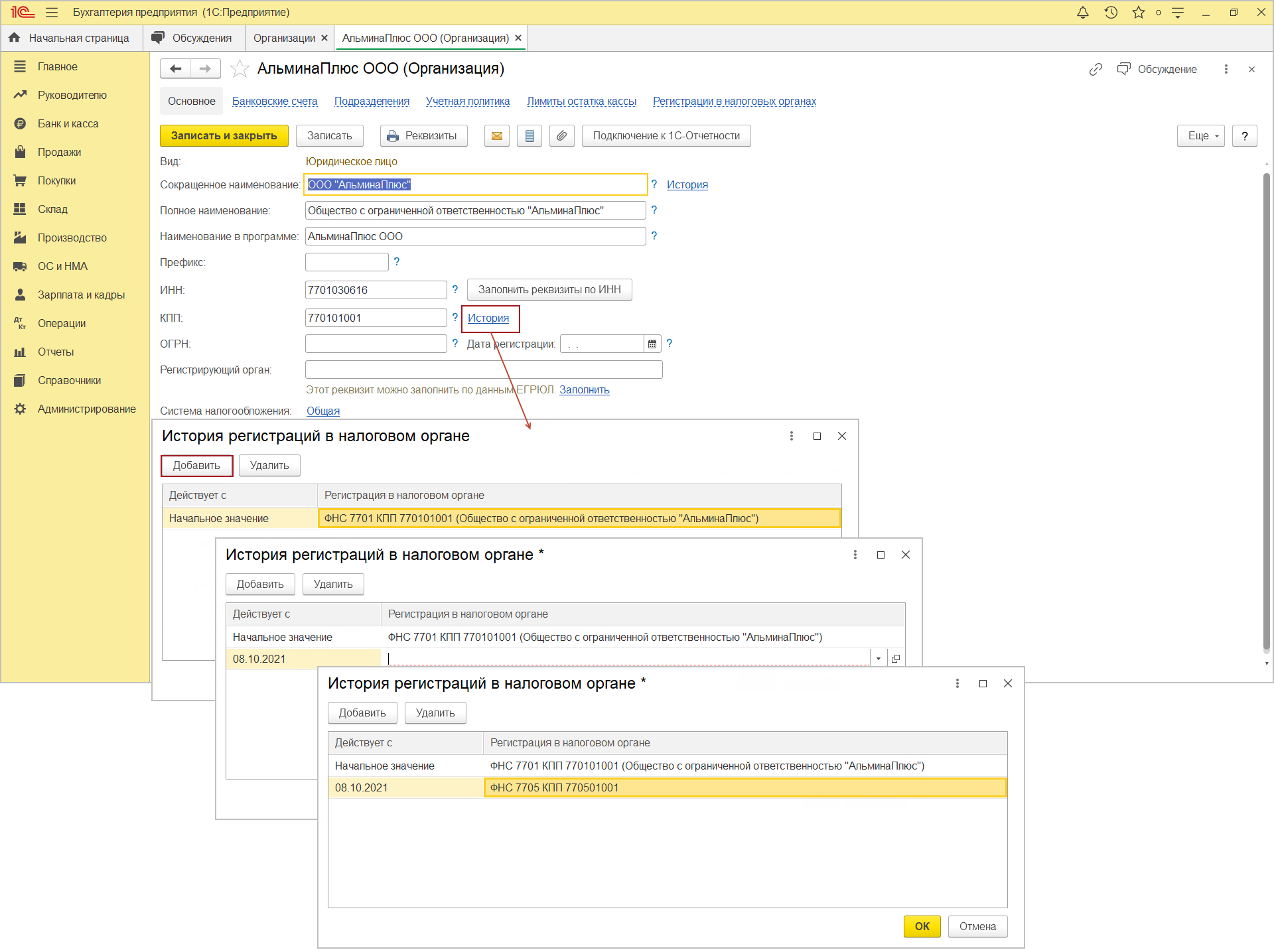The height and width of the screenshot is (952, 1274).
Task: Open the hamburger main menu
Action: pyautogui.click(x=52, y=13)
